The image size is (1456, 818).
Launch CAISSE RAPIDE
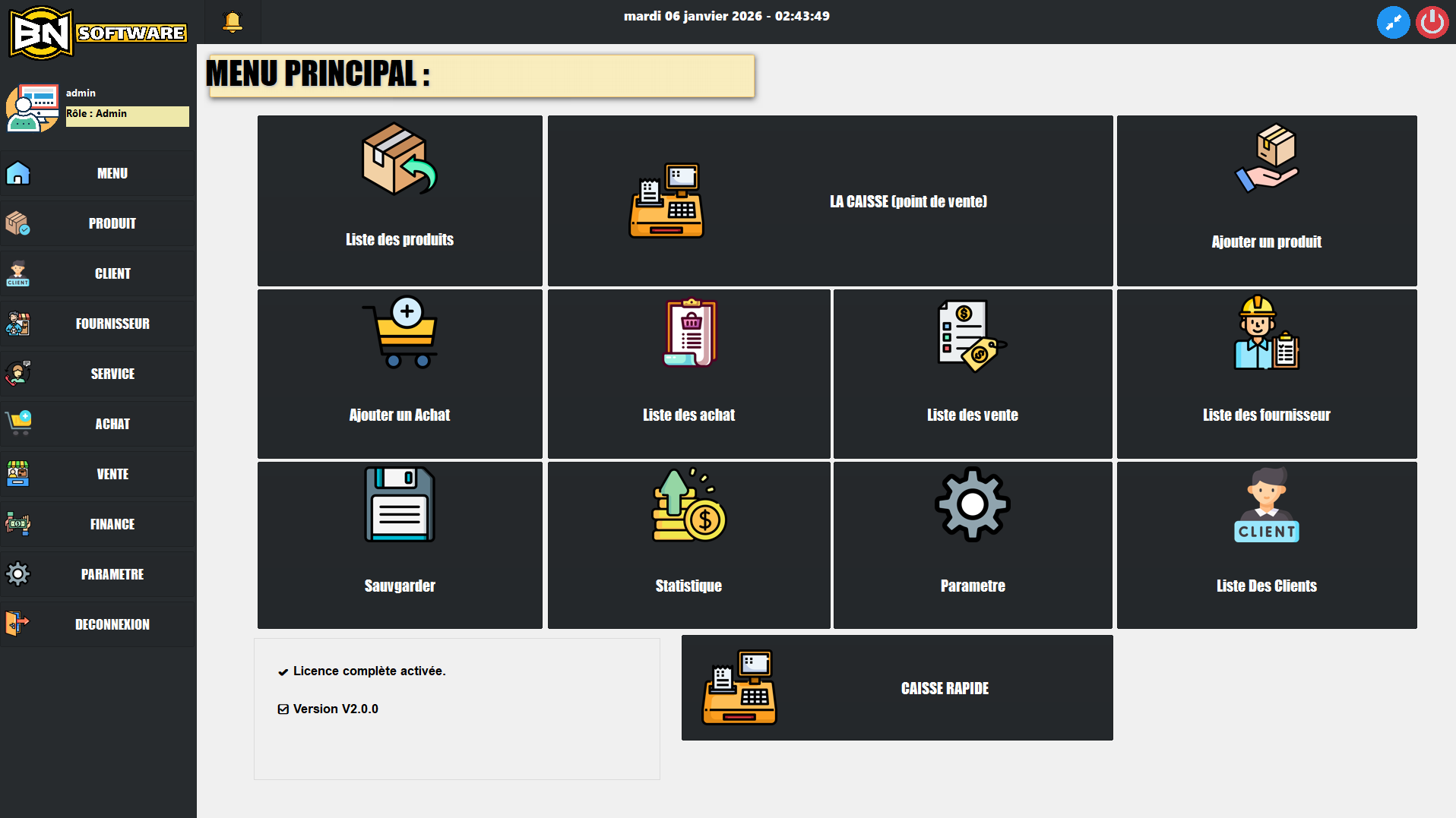[897, 687]
